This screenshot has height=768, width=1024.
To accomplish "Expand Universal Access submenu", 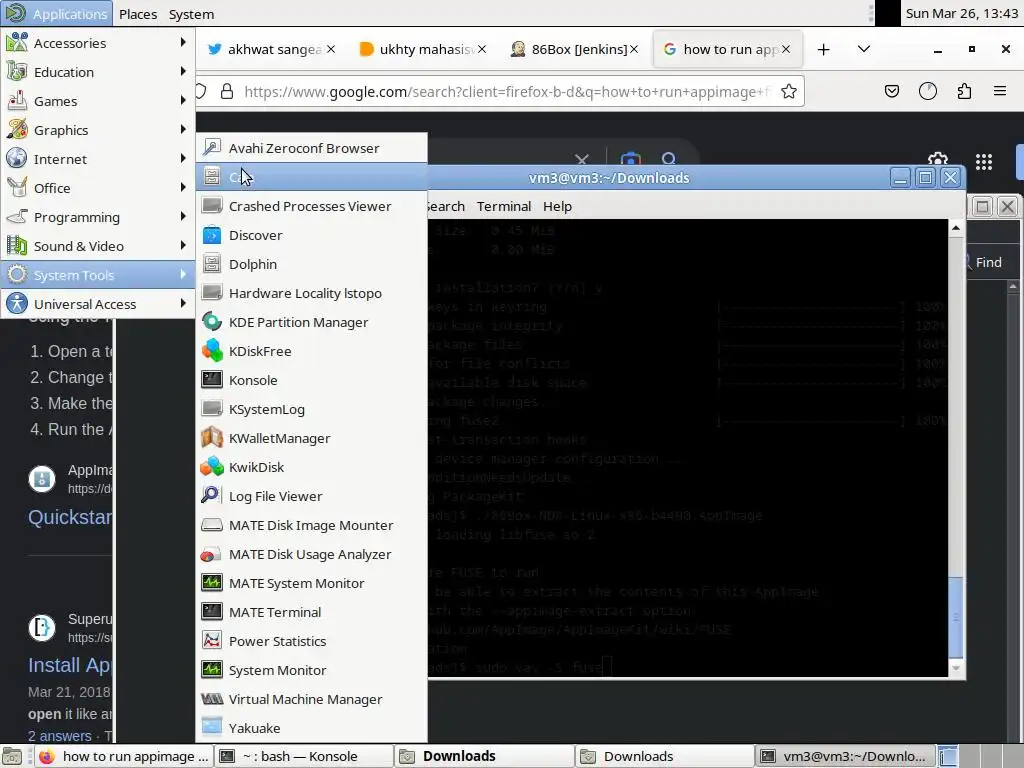I will [98, 304].
